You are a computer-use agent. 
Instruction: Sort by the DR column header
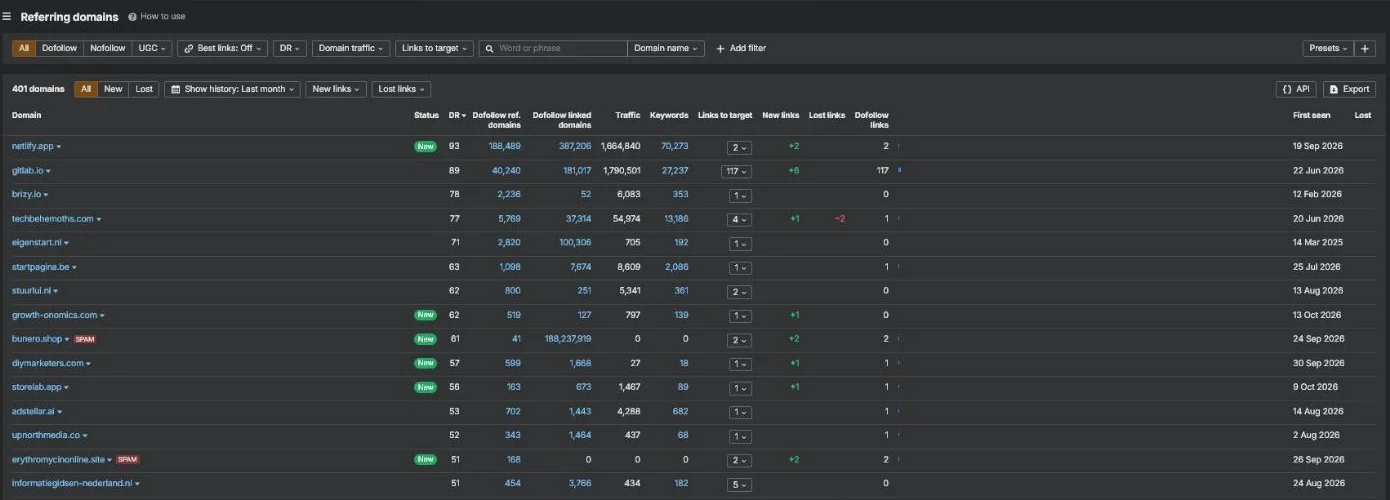[x=456, y=116]
